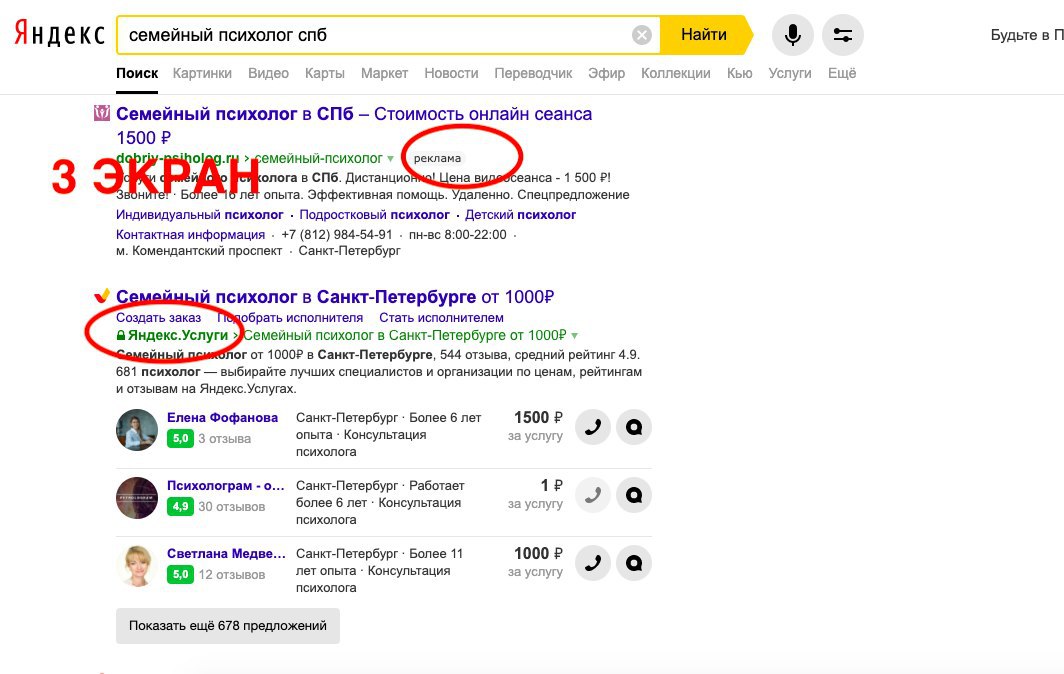Open the Индивидуальный психолог sitelink
1064x674 pixels.
click(x=200, y=214)
